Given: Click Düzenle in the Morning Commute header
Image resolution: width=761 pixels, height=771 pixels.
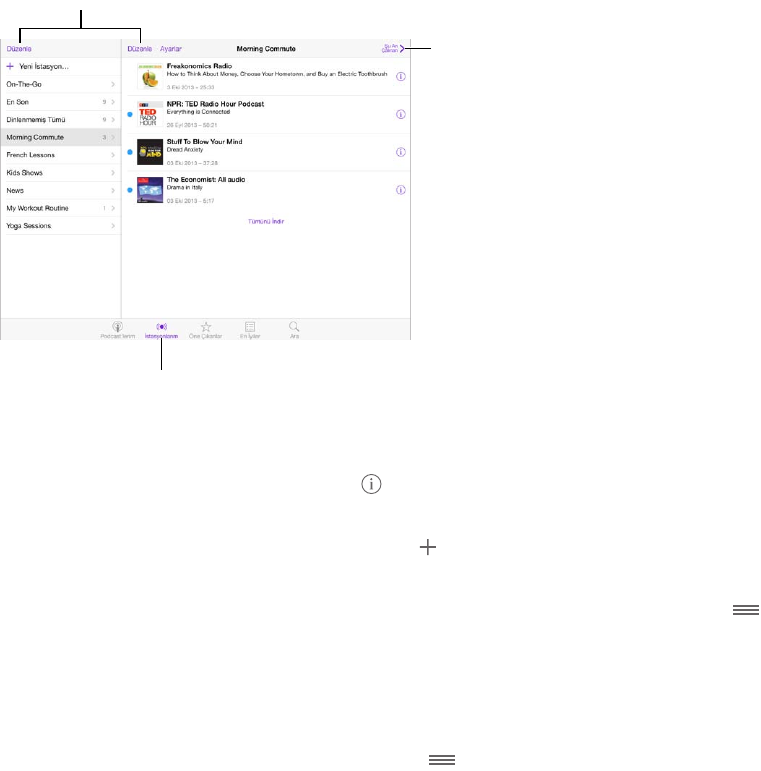Looking at the screenshot, I should click(140, 49).
